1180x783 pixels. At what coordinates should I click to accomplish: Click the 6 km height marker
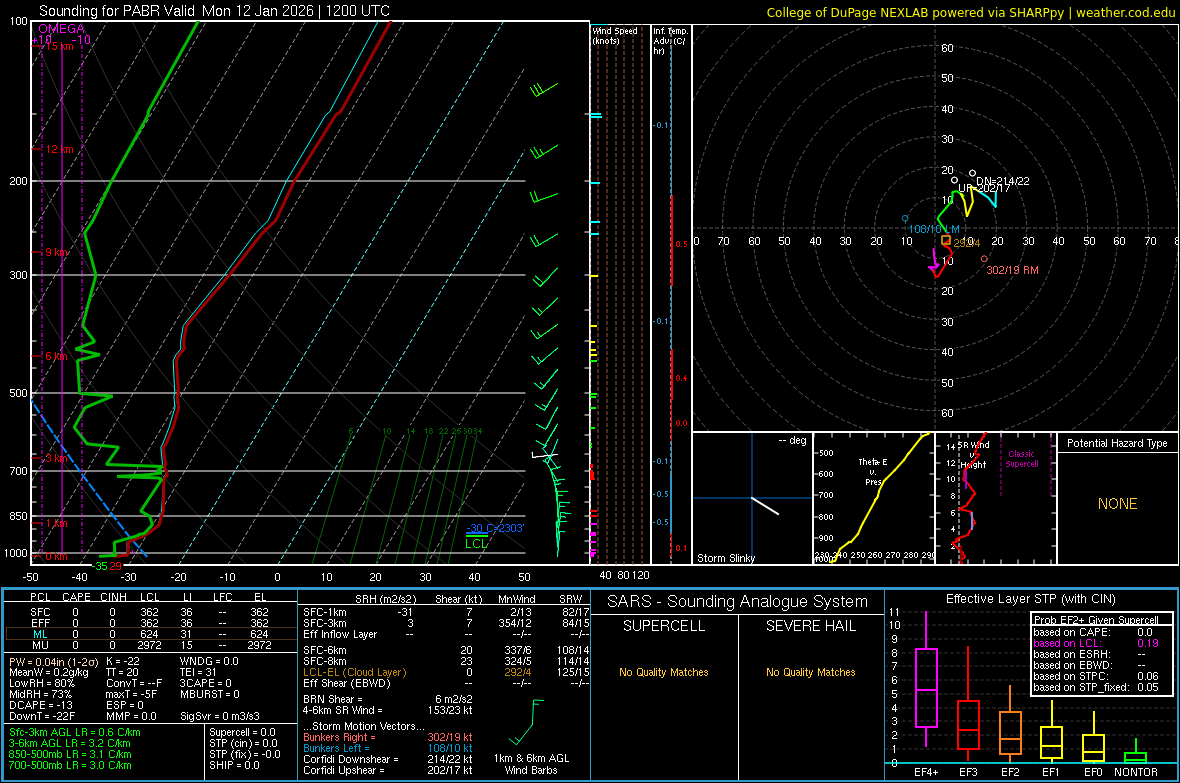[x=56, y=356]
